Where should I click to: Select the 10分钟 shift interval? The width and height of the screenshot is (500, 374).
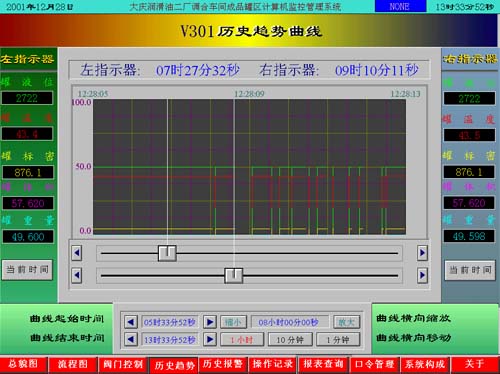point(290,340)
